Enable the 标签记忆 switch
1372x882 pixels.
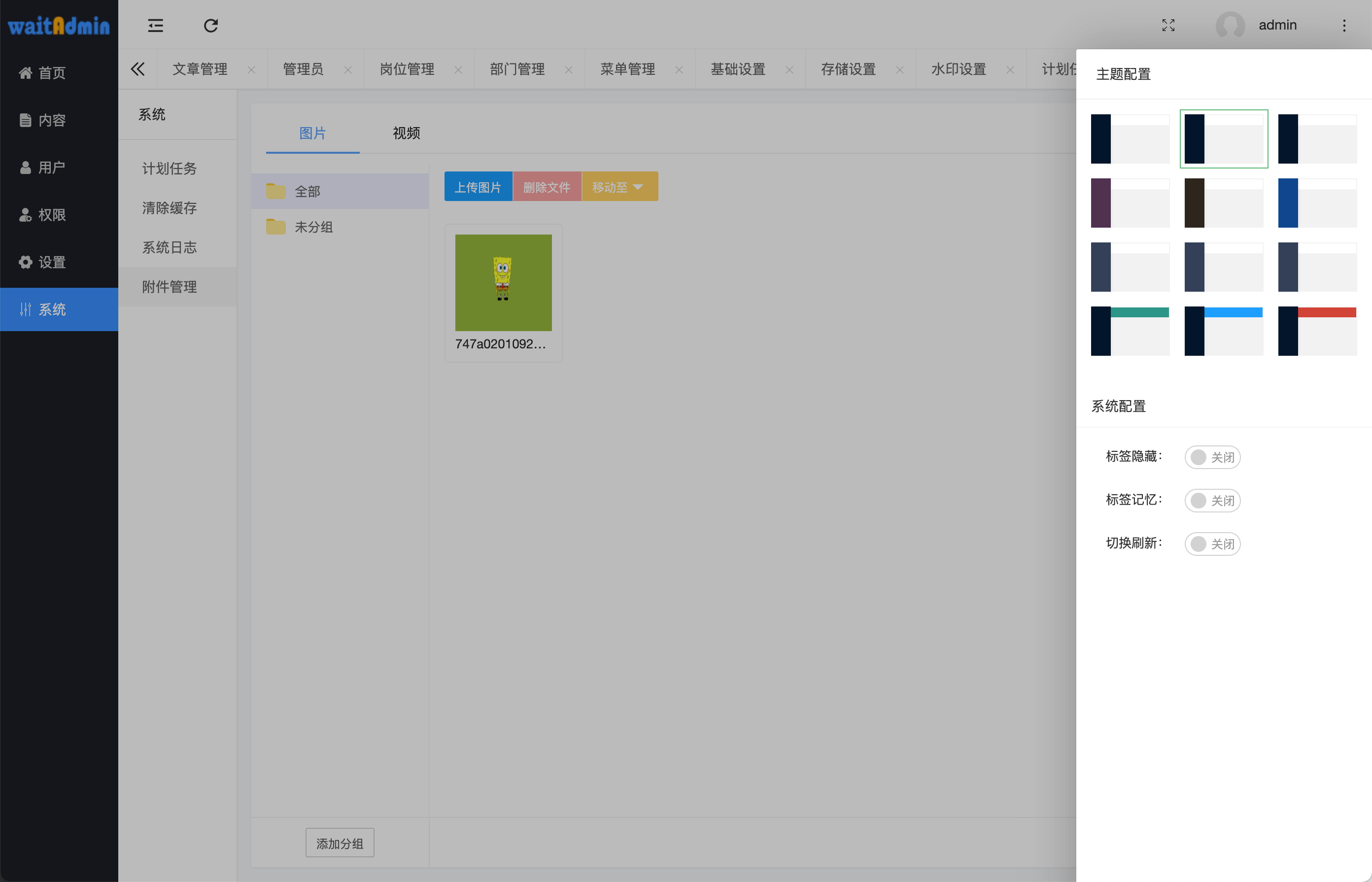1212,501
